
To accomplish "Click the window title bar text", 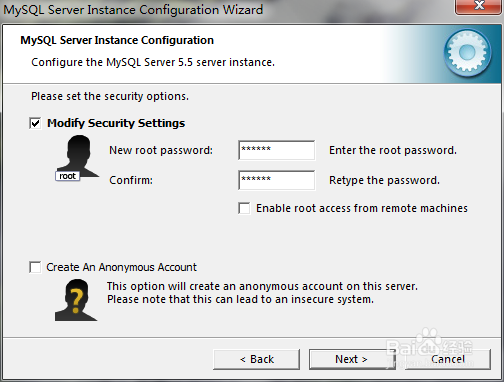I will tap(133, 10).
